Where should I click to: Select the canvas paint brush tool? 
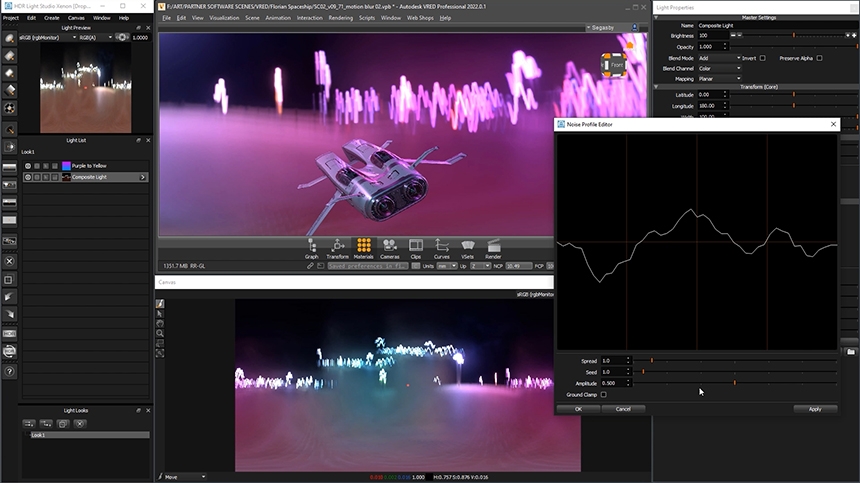[160, 304]
